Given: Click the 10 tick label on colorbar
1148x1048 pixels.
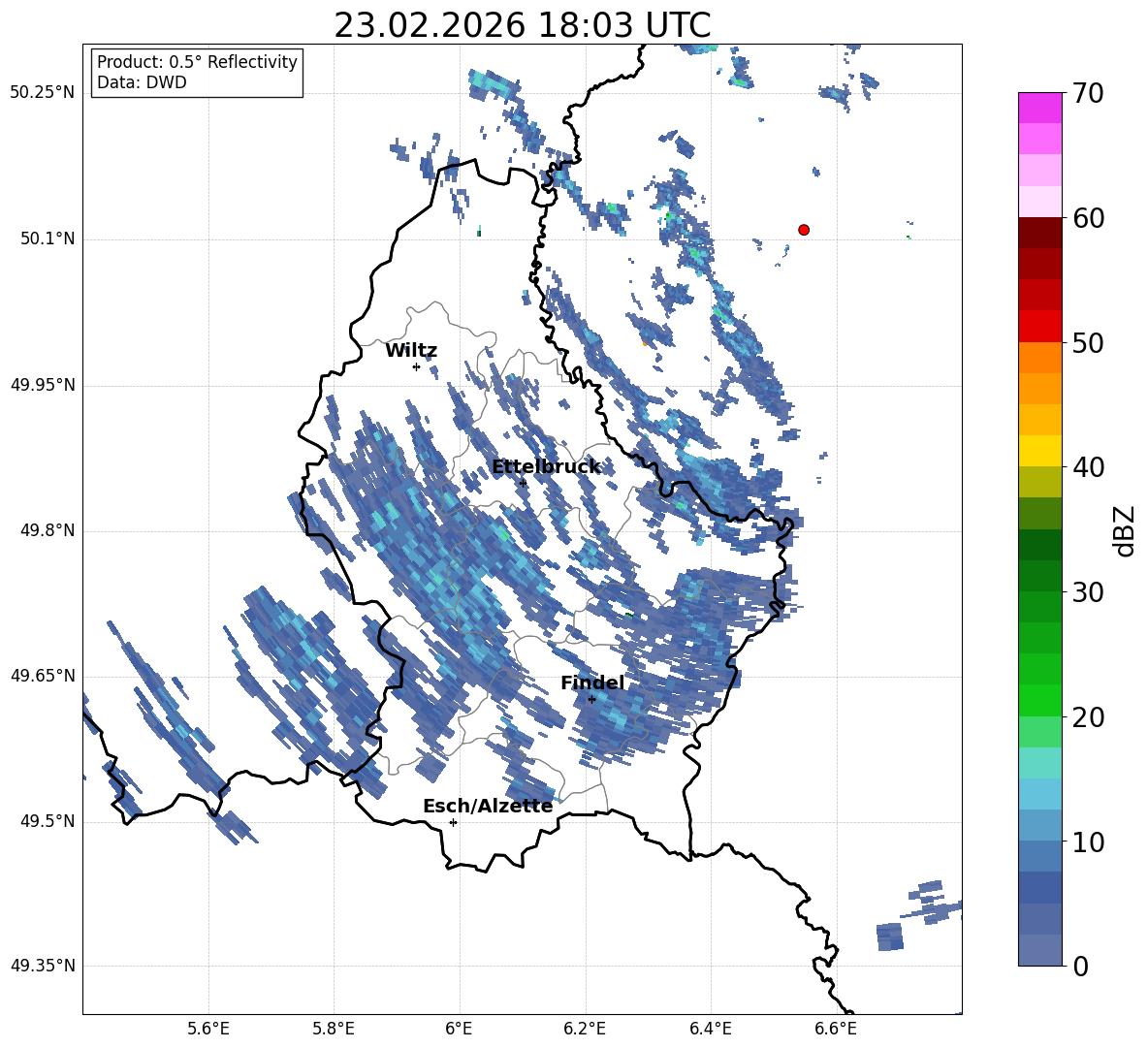Looking at the screenshot, I should click(x=1088, y=842).
